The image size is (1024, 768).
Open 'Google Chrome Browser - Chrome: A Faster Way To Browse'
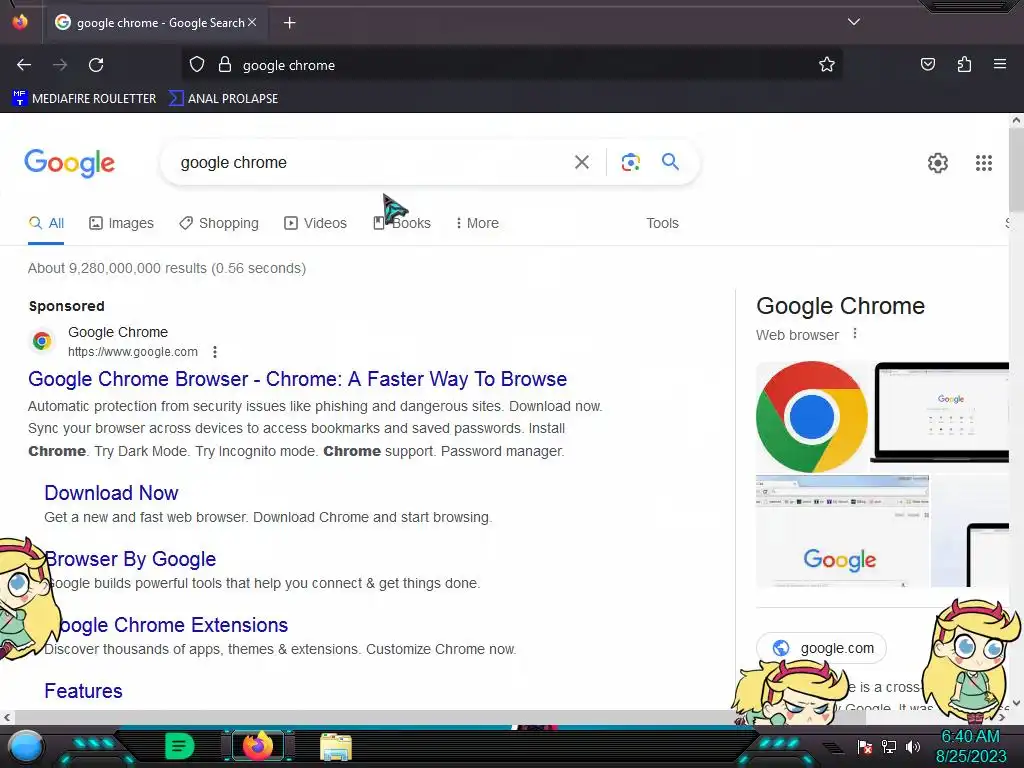[298, 379]
